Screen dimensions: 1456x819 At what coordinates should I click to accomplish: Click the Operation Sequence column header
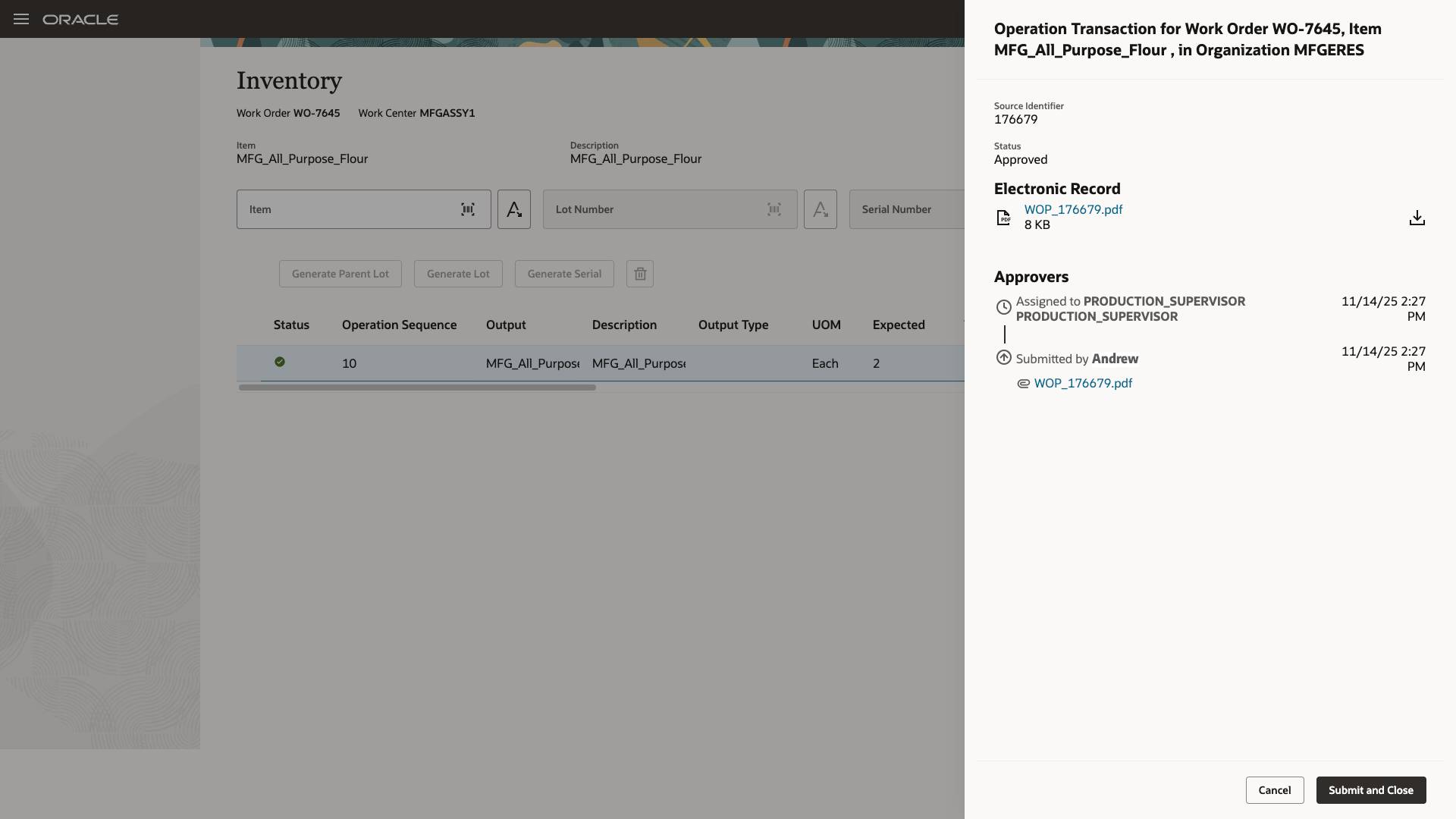(x=399, y=325)
